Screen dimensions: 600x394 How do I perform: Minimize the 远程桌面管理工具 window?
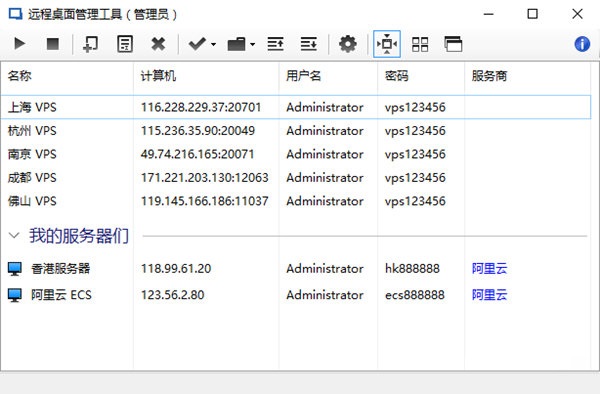point(489,14)
